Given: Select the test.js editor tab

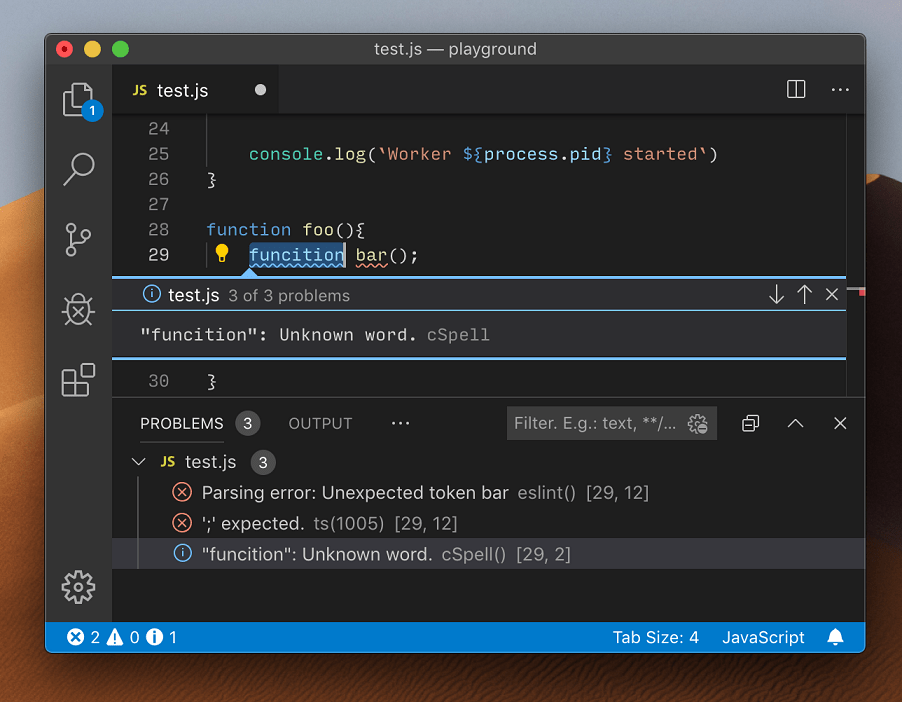Looking at the screenshot, I should 180,89.
